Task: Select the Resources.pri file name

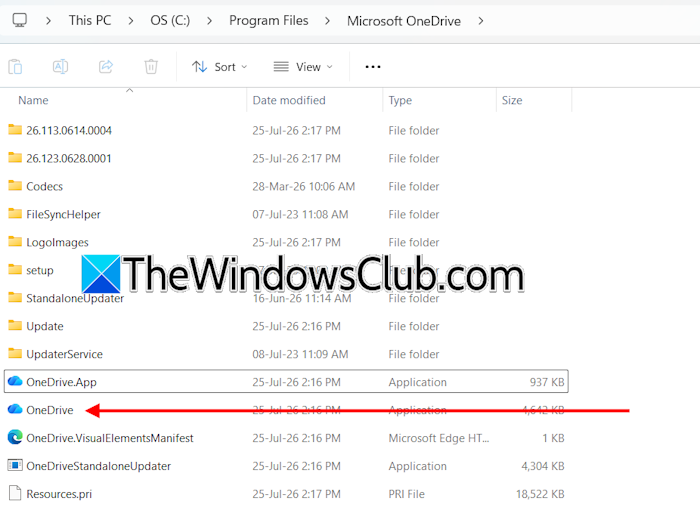Action: click(59, 494)
